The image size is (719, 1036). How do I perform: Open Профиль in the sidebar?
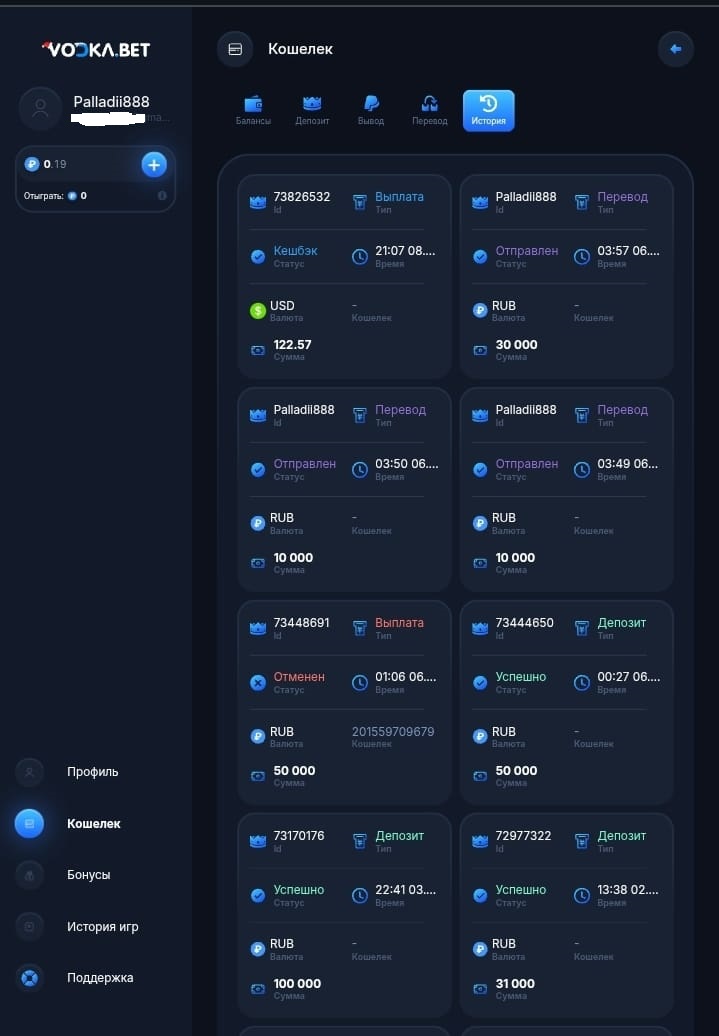point(93,772)
